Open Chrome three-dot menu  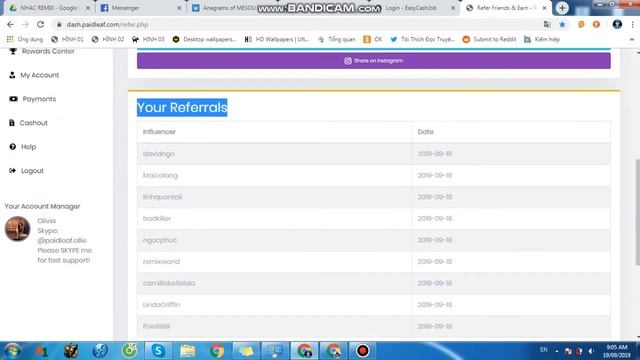pyautogui.click(x=632, y=24)
